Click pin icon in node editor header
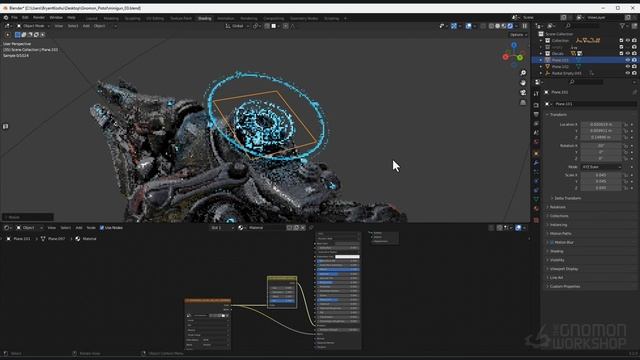This screenshot has height=360, width=640. (311, 228)
